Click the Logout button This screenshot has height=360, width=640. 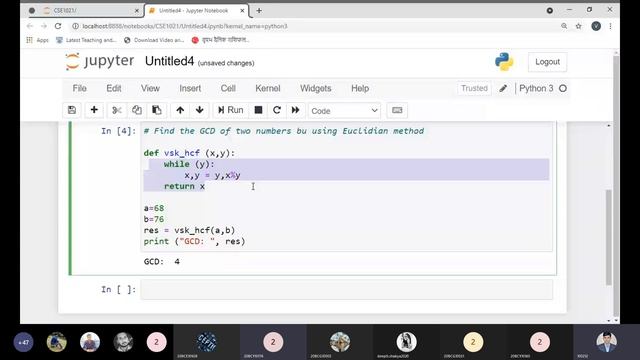547,62
